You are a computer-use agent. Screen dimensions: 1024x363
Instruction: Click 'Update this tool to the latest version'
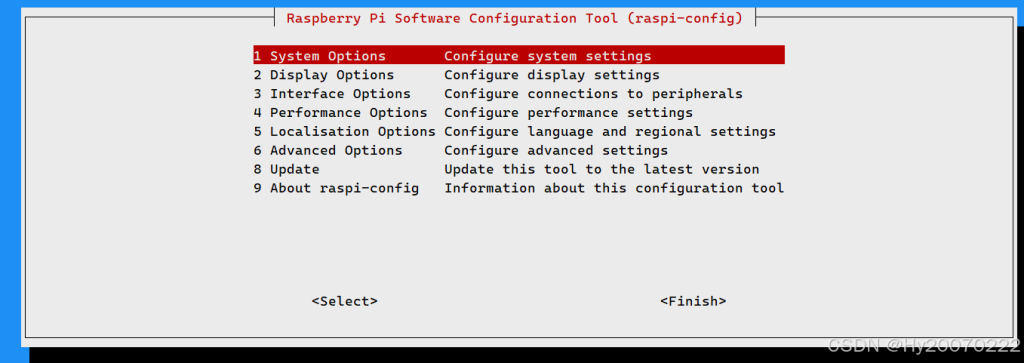click(x=602, y=169)
